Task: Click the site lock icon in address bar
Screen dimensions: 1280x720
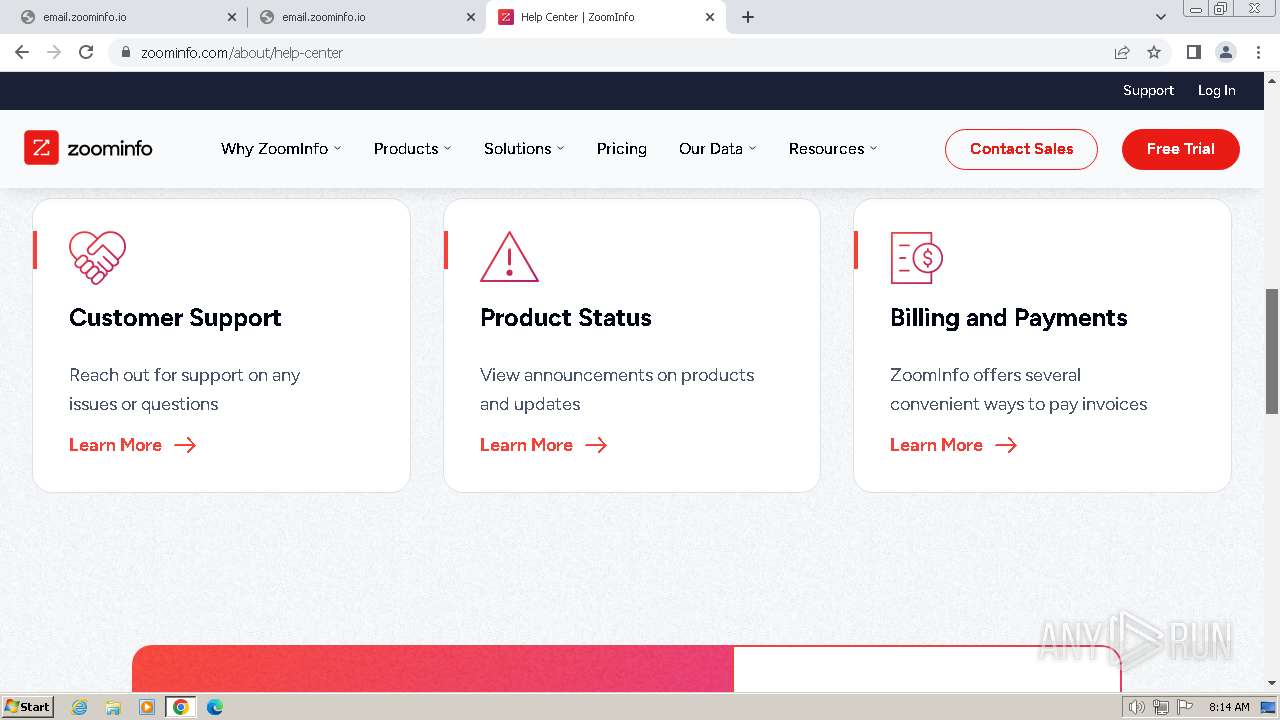Action: coord(126,52)
